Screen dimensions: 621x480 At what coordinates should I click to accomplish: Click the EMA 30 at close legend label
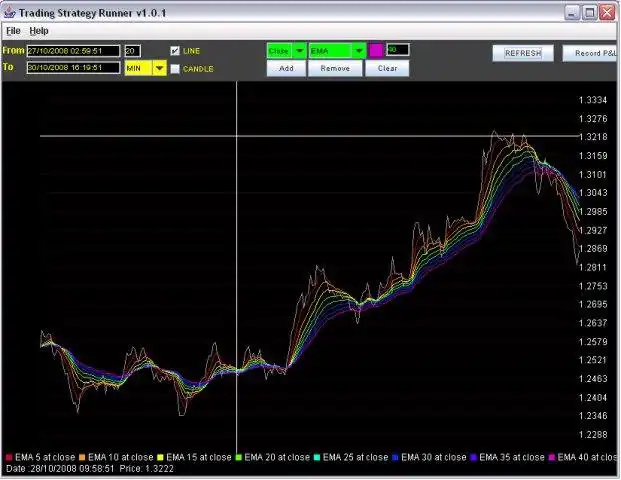pyautogui.click(x=434, y=457)
